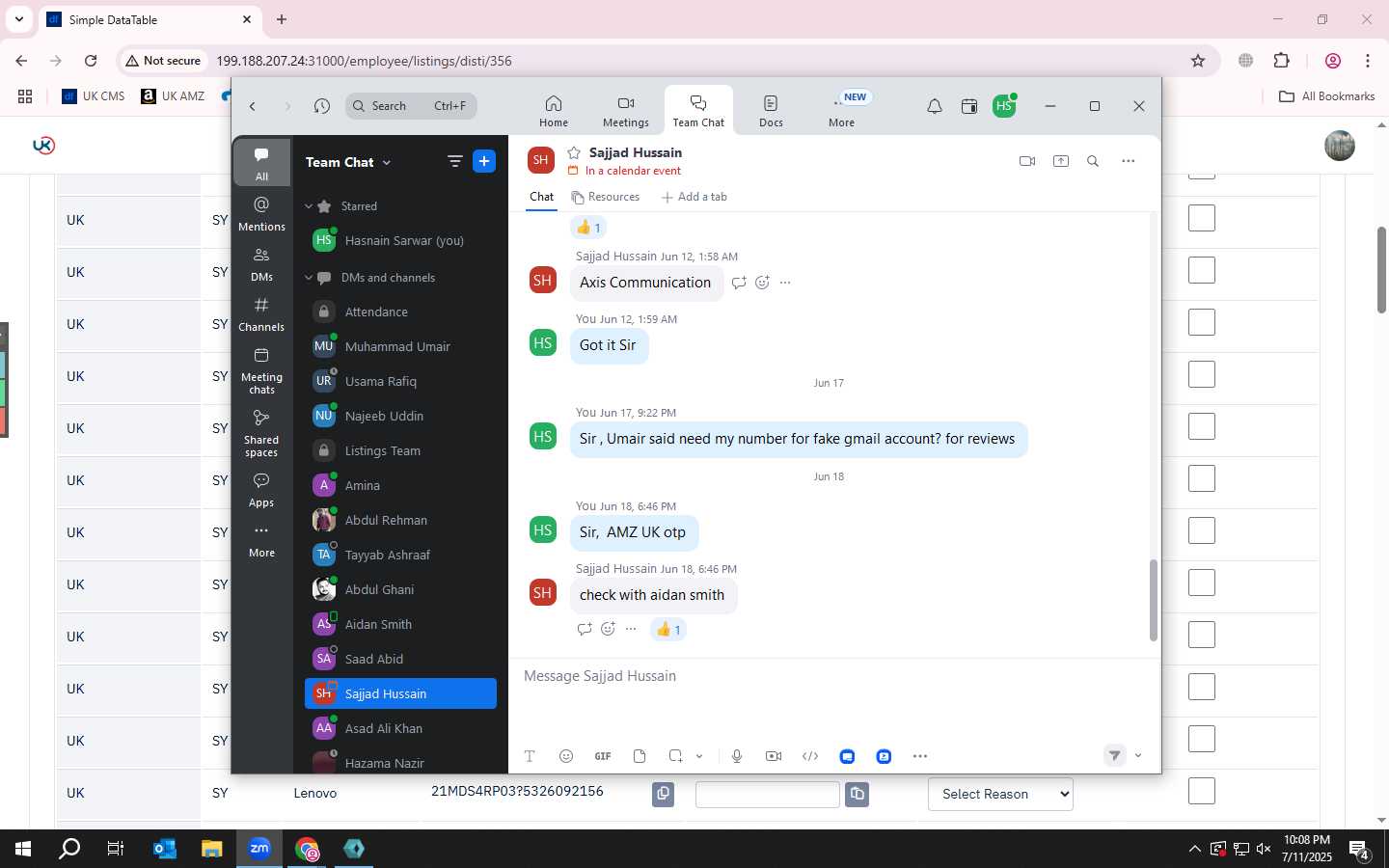The width and height of the screenshot is (1389, 868).
Task: Select the All chats sidebar item
Action: pyautogui.click(x=261, y=163)
